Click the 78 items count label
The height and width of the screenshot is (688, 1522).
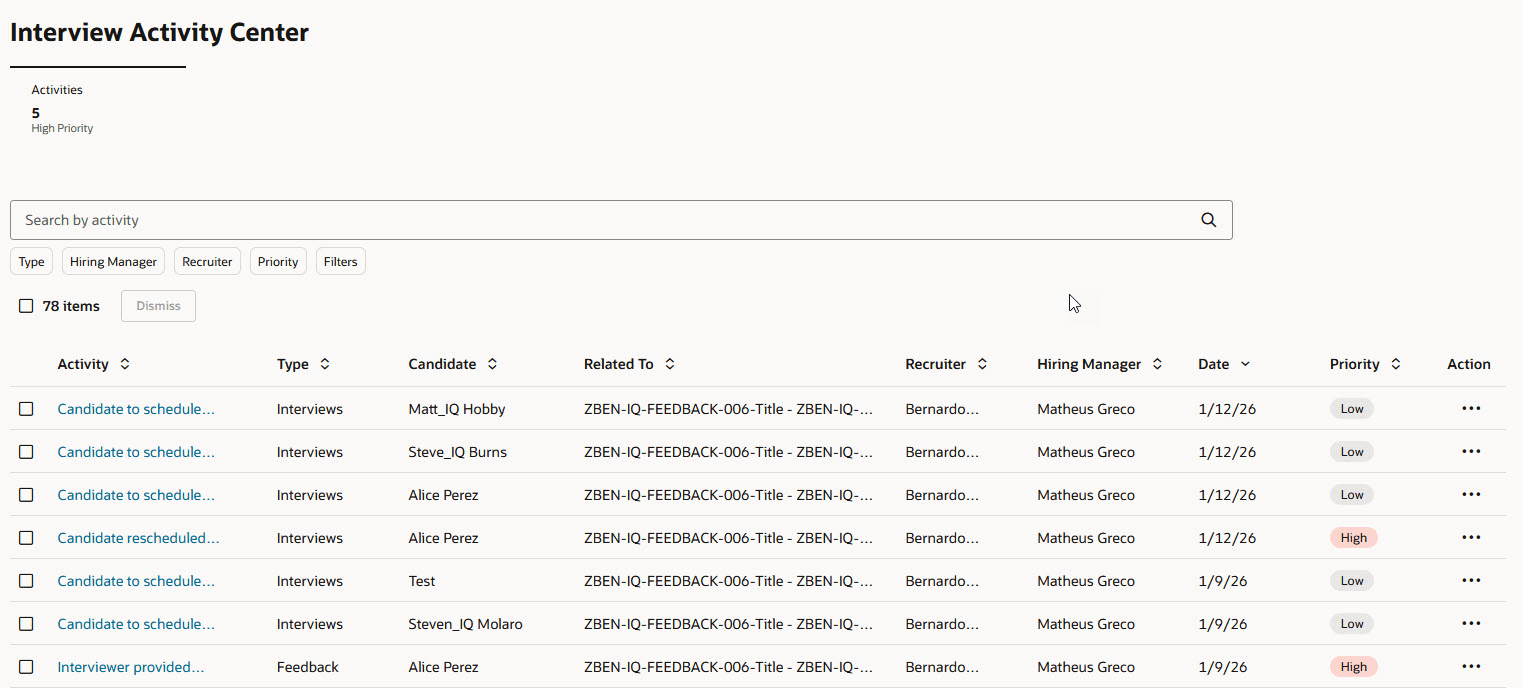(x=71, y=306)
